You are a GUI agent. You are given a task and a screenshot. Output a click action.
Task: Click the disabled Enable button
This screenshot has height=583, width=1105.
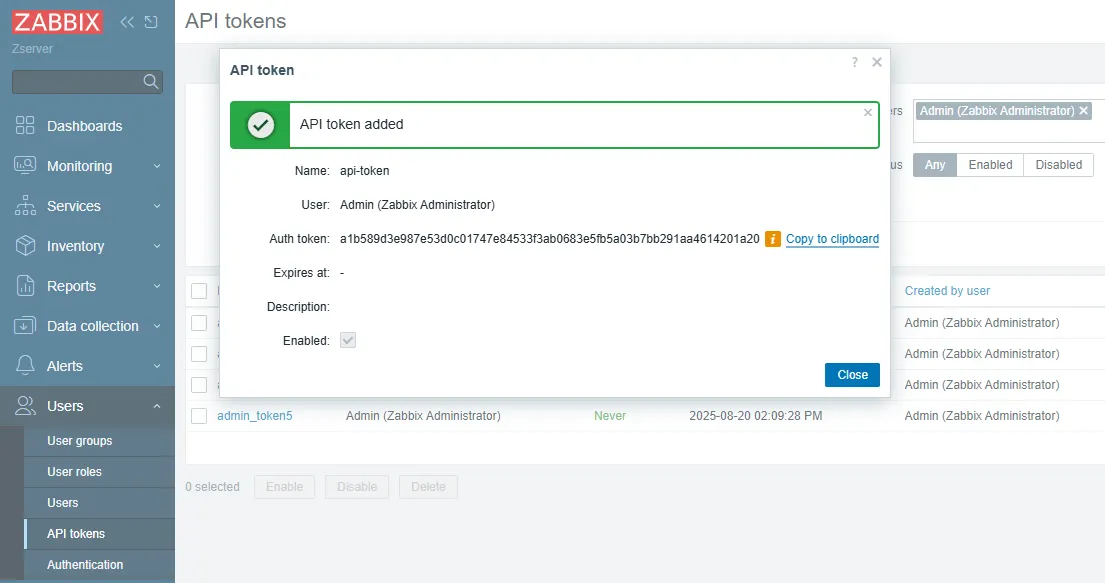(284, 486)
